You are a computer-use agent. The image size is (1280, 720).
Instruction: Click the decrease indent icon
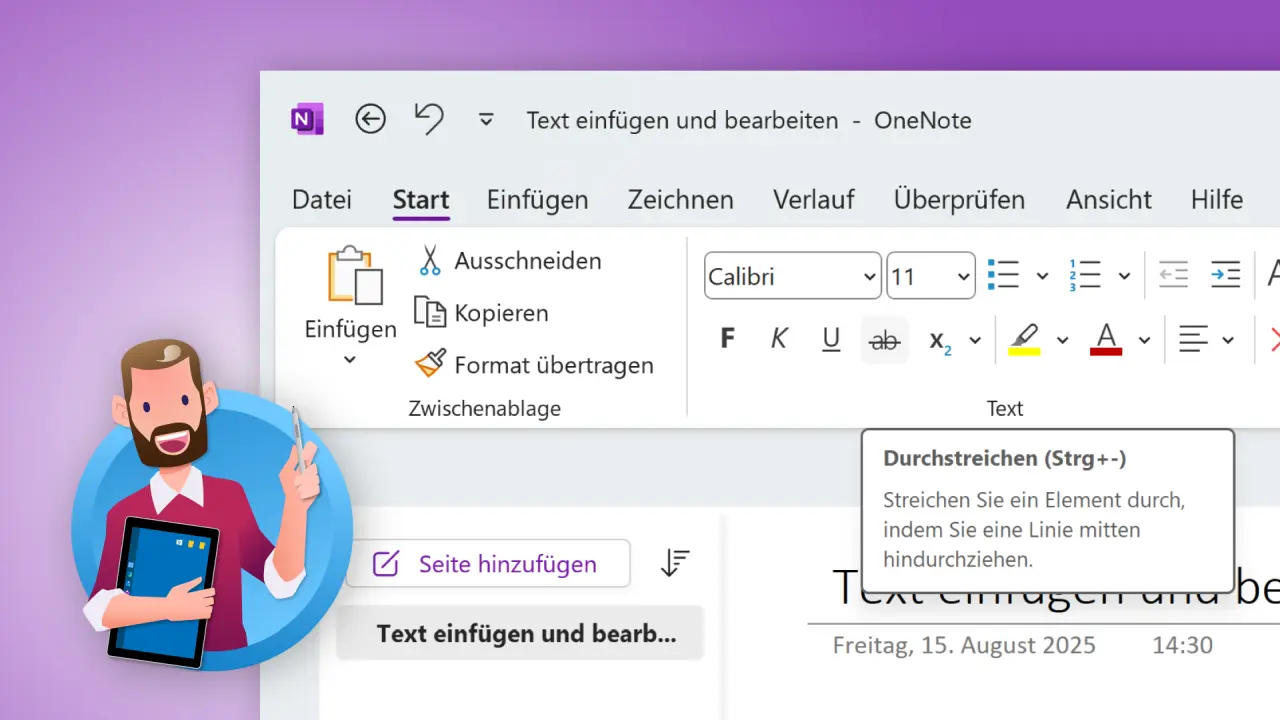(x=1173, y=274)
